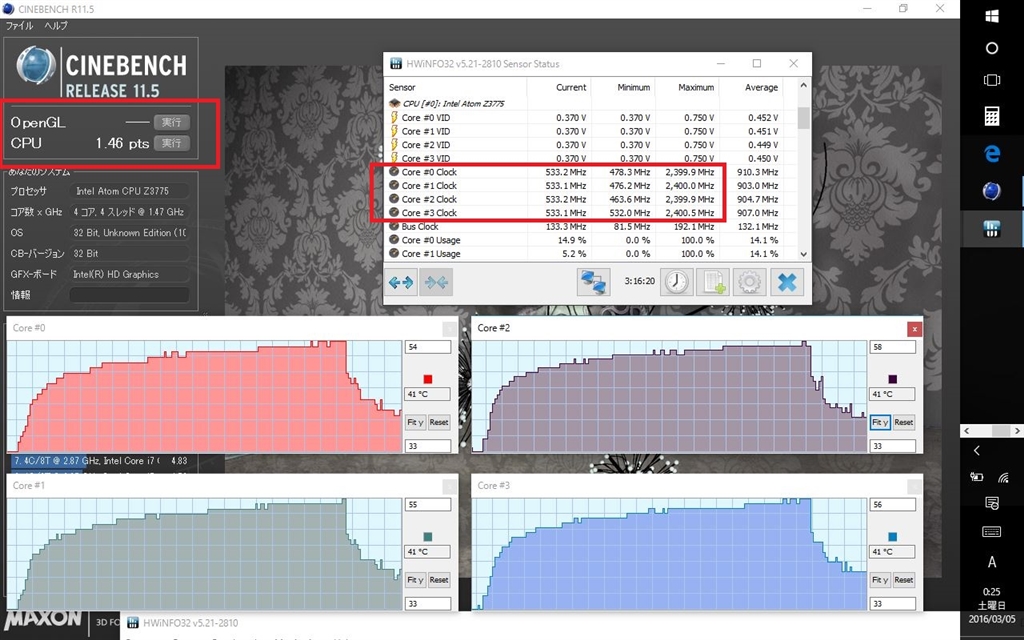Viewport: 1024px width, 640px height.
Task: Switch to Cinebench taskbar icon
Action: coord(991,191)
